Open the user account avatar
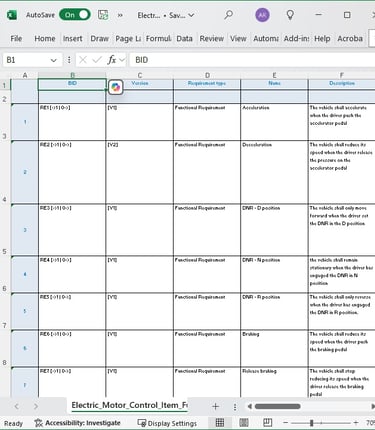This screenshot has height=430, width=375. [x=262, y=15]
